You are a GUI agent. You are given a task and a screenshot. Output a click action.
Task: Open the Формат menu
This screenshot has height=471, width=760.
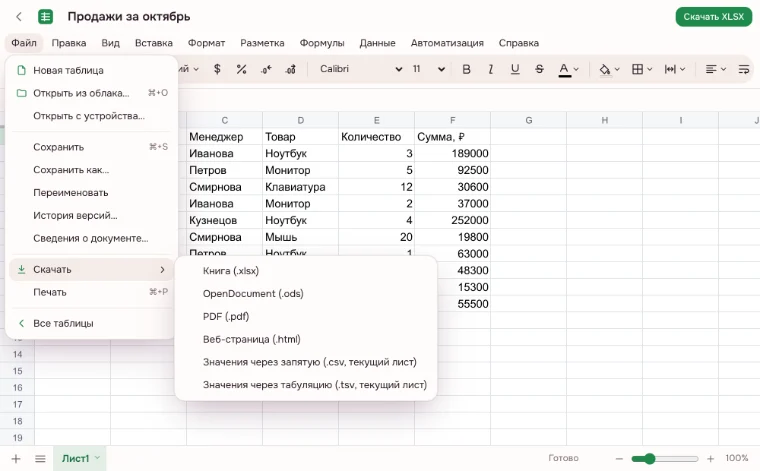(206, 43)
